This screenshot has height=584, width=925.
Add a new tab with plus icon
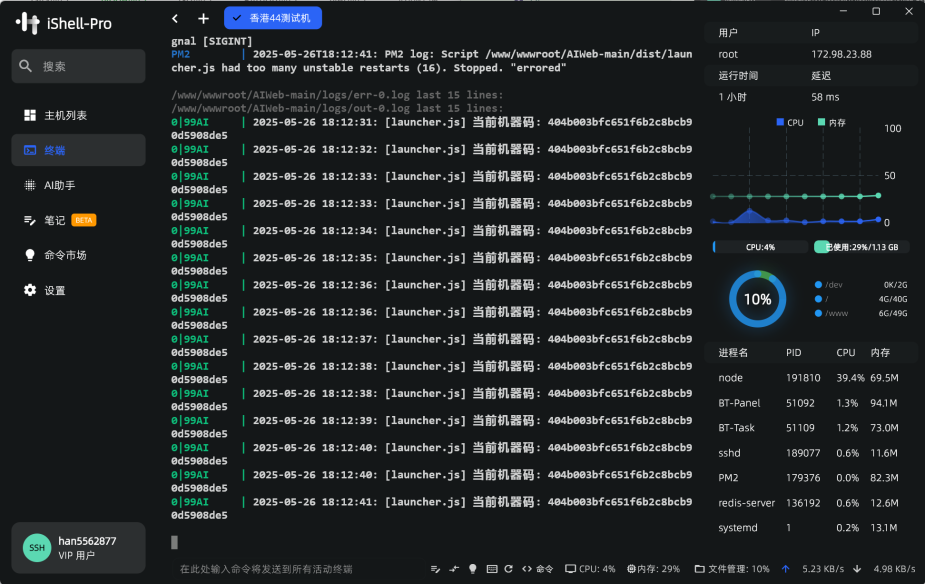coord(203,18)
